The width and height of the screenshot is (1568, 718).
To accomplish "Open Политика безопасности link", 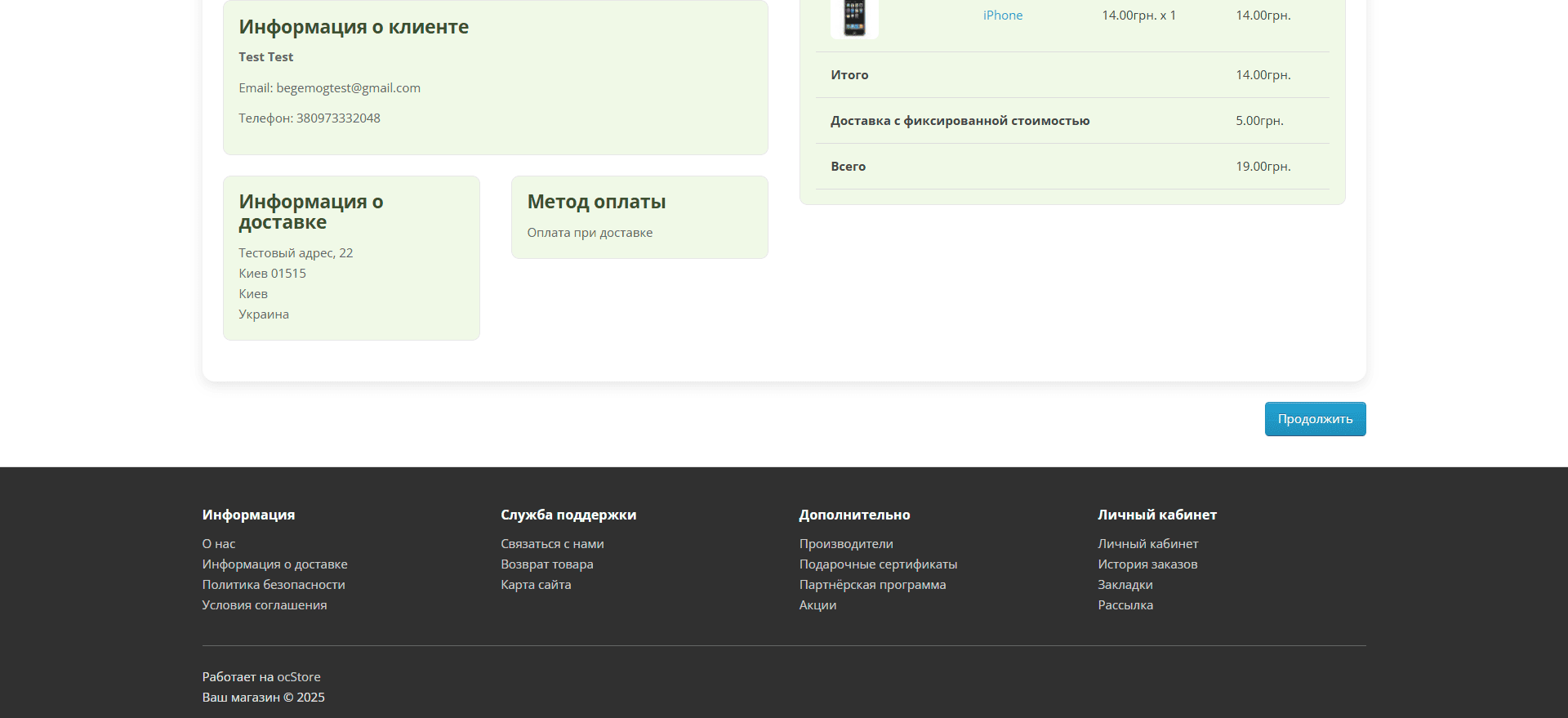I will pyautogui.click(x=274, y=585).
